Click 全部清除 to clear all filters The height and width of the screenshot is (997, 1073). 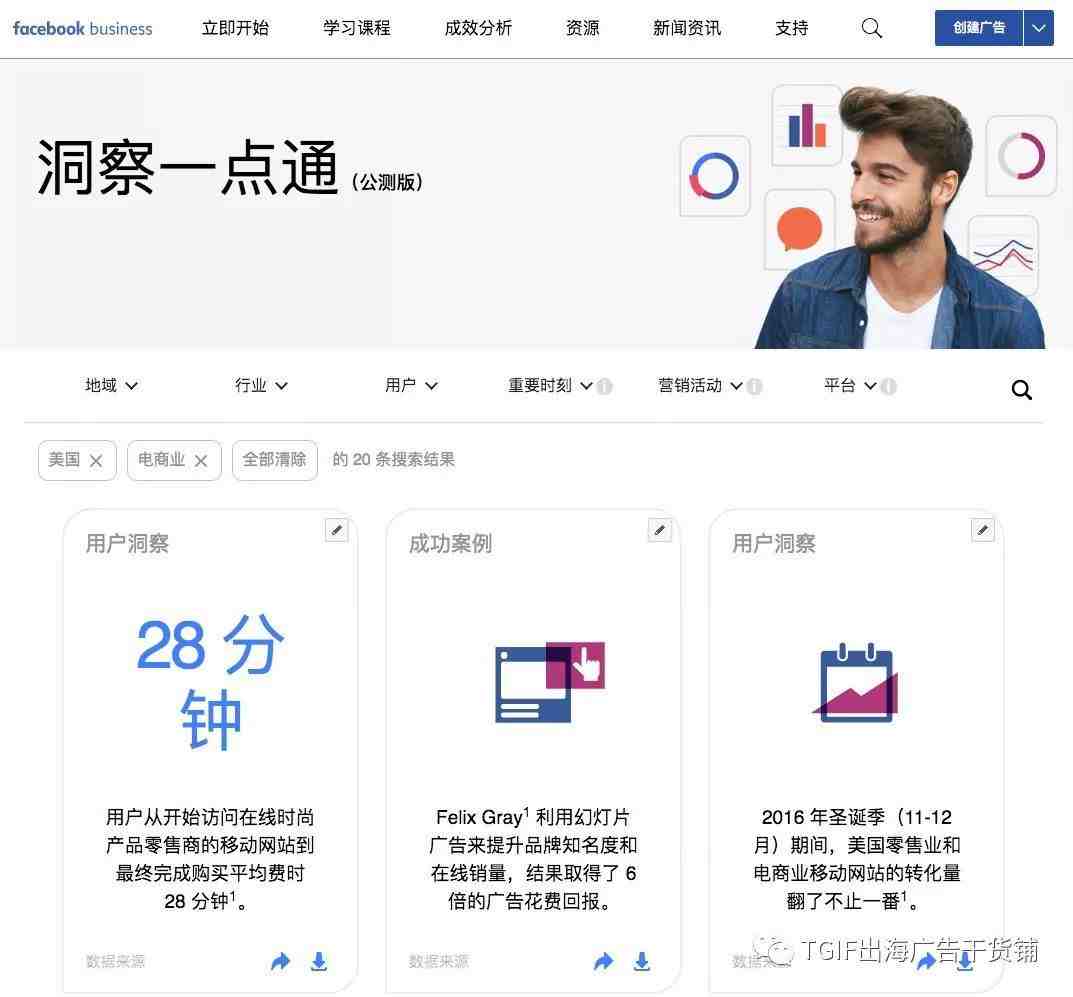pos(274,460)
